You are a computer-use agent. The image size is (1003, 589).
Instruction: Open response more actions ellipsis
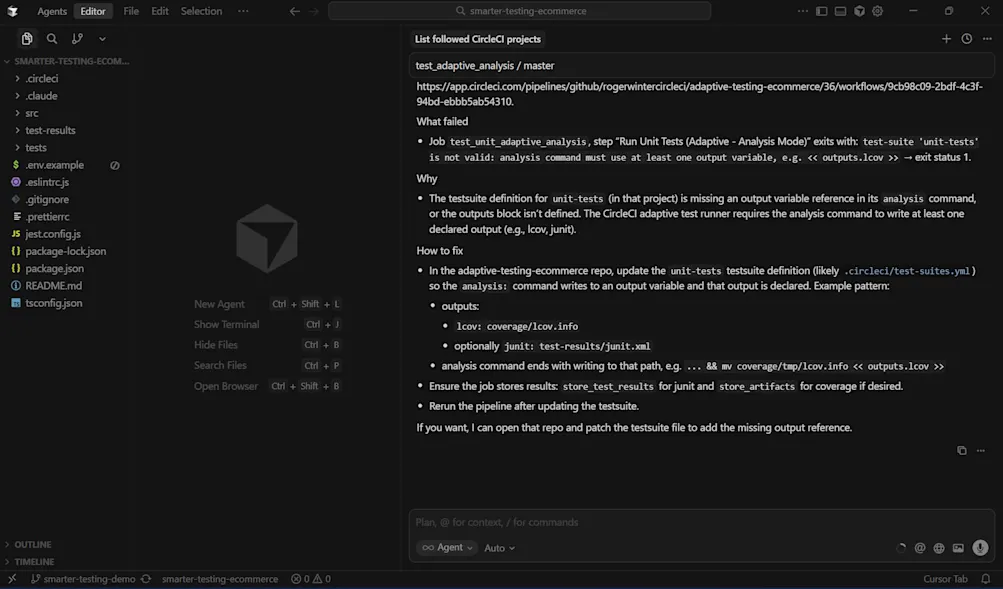[x=981, y=450]
